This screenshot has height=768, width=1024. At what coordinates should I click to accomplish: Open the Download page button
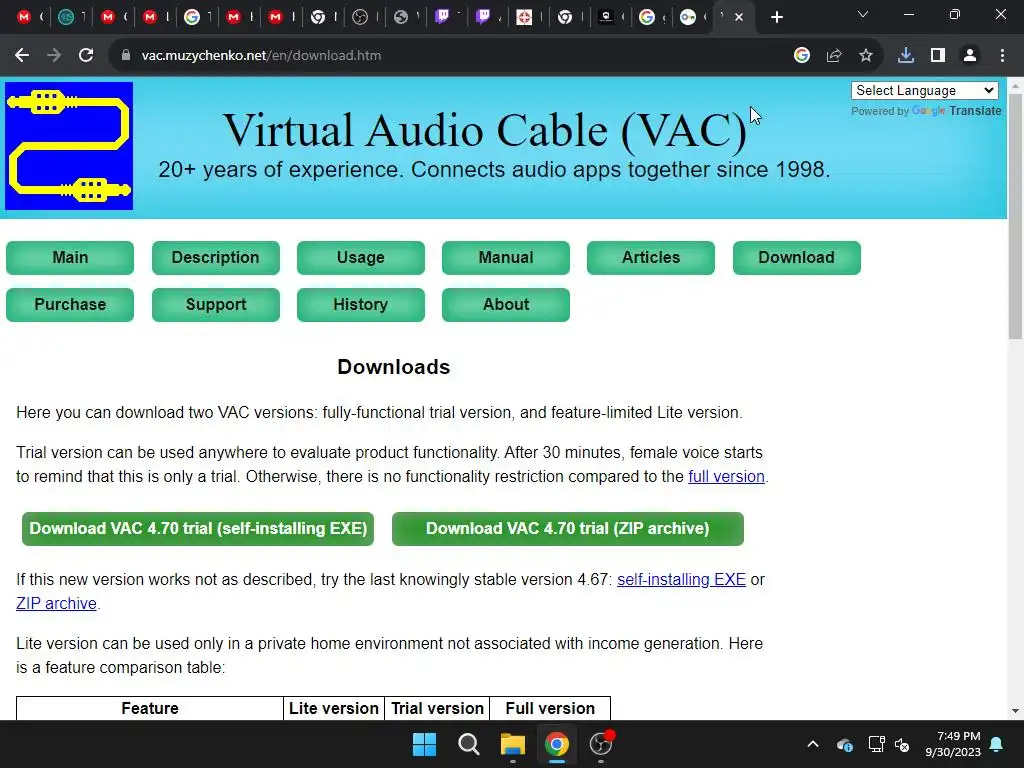[x=797, y=257]
